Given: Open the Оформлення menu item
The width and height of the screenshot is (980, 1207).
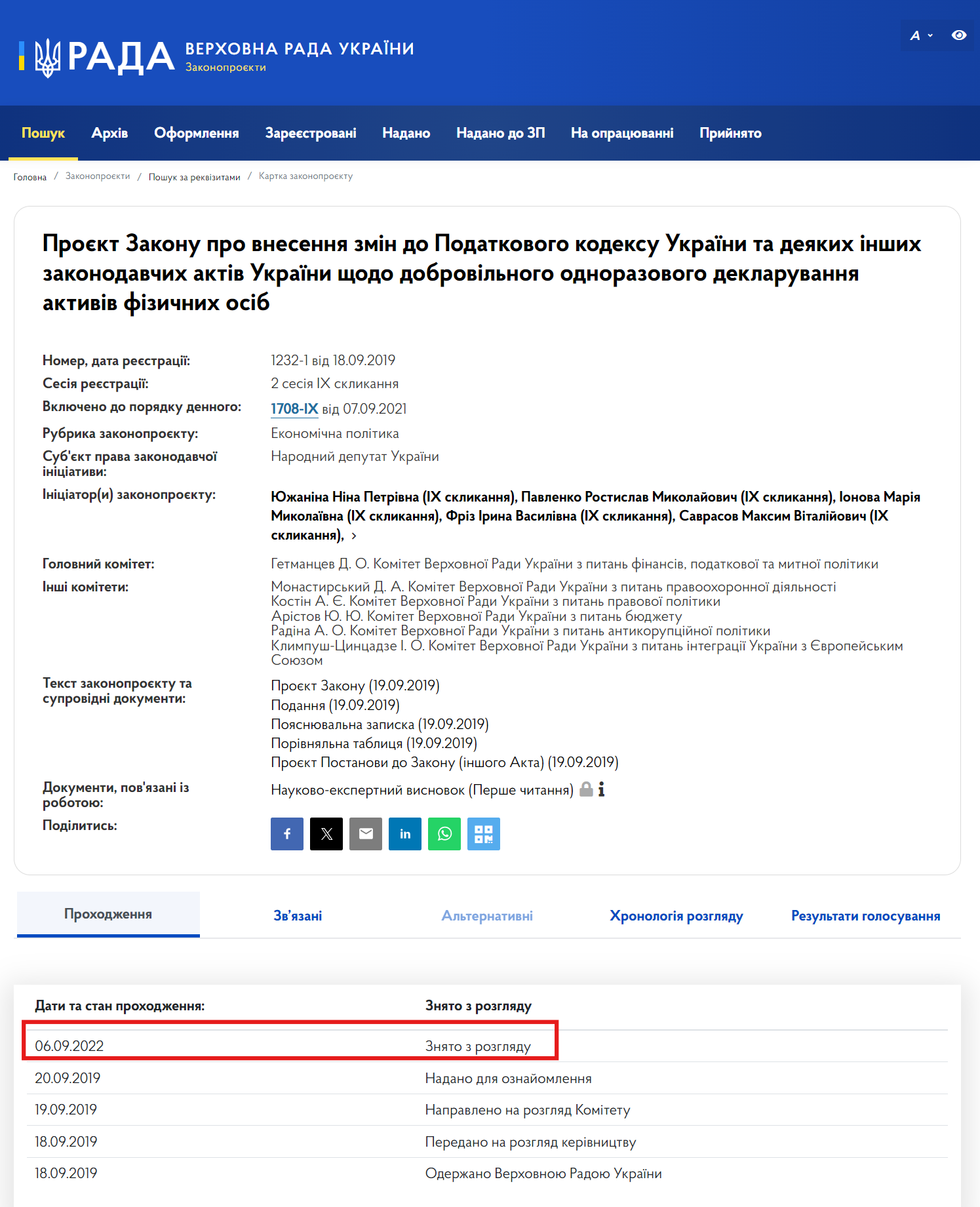Looking at the screenshot, I should (x=197, y=133).
